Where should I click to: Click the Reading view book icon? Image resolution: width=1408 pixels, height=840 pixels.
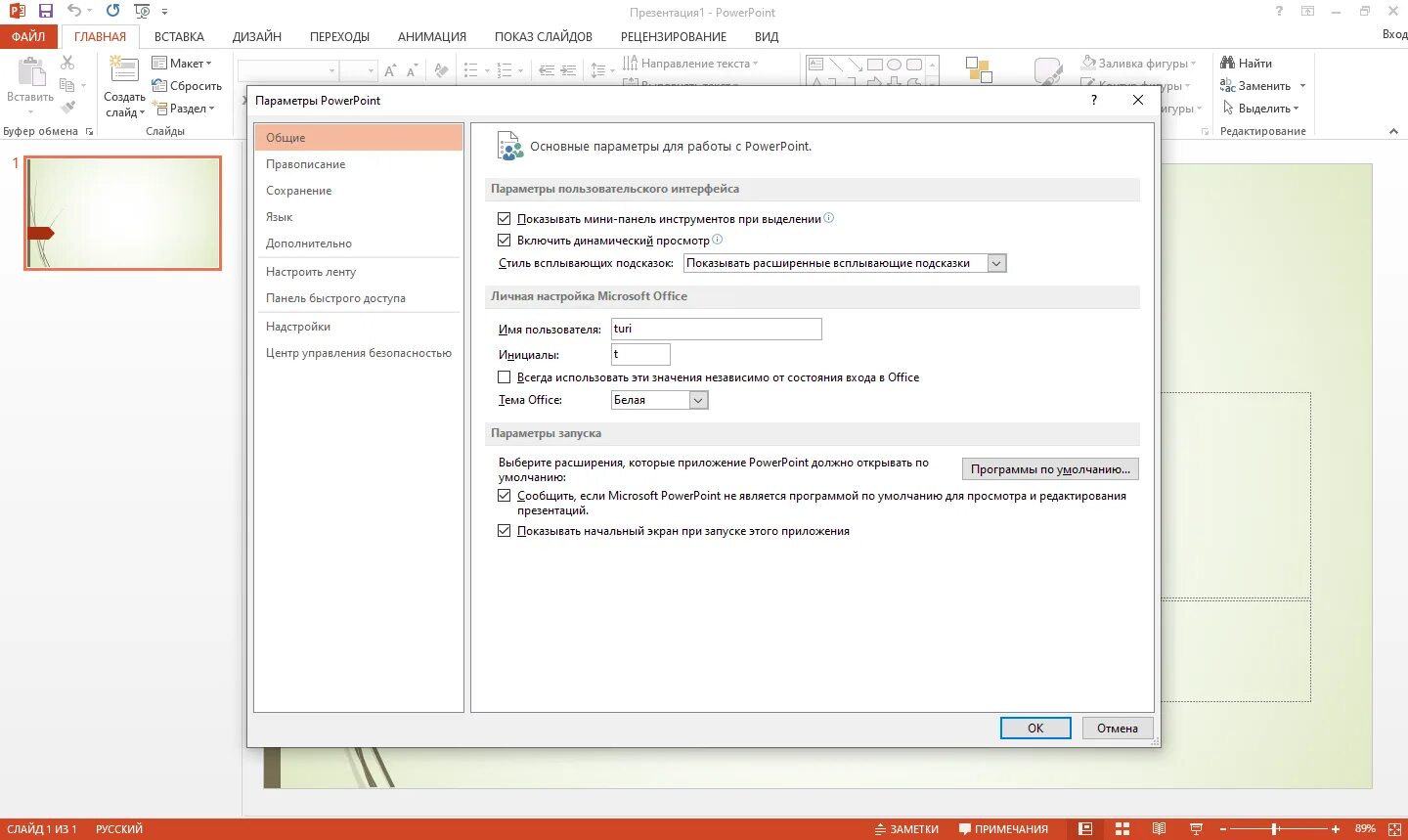(1159, 828)
